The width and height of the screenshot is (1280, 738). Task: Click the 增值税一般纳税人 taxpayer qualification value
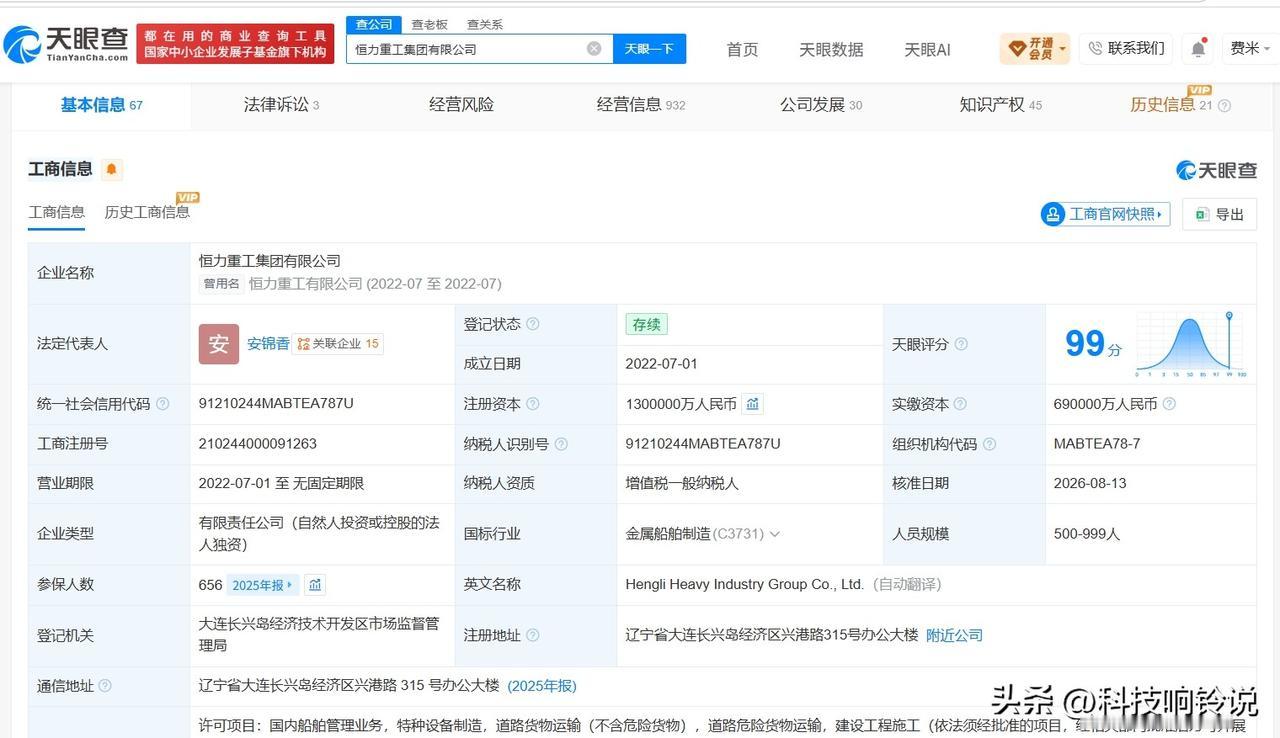point(682,483)
